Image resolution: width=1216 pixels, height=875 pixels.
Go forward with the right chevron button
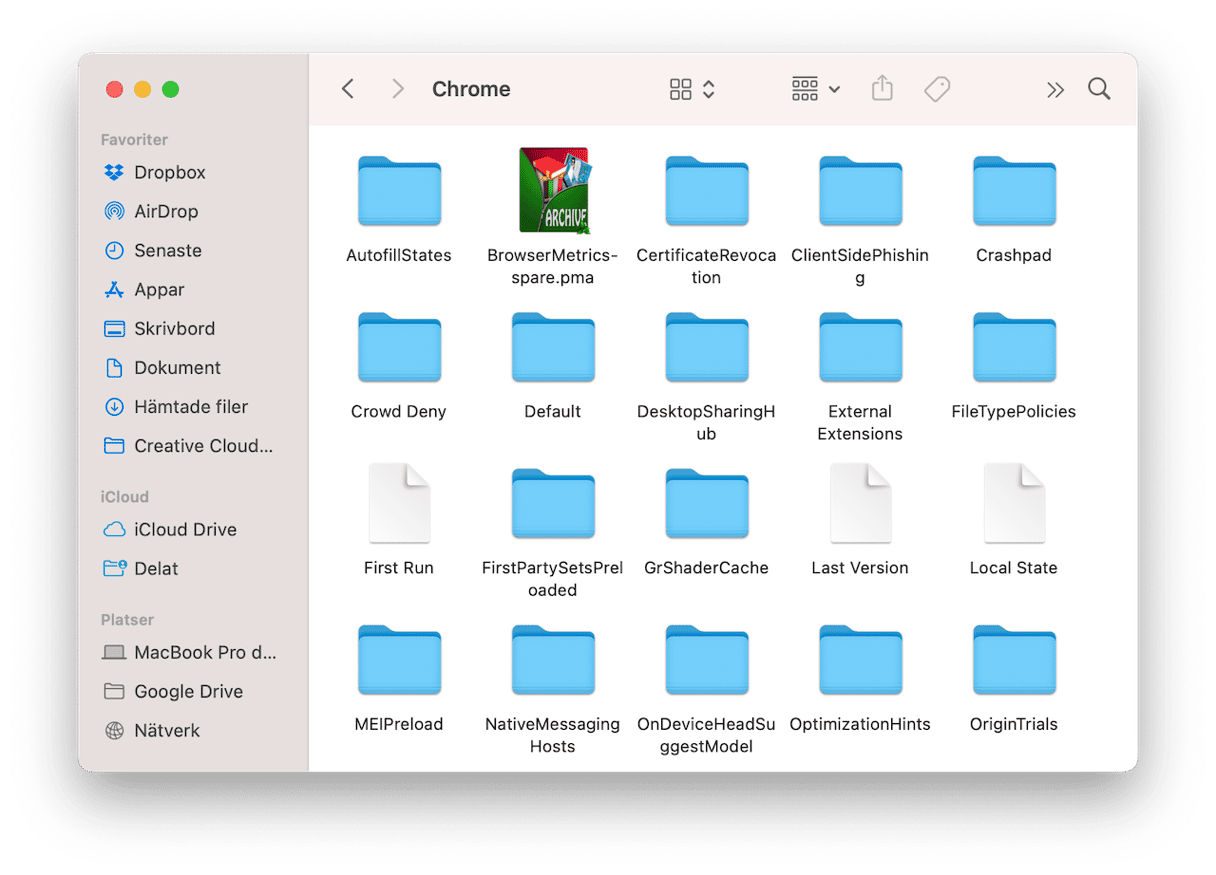point(398,89)
